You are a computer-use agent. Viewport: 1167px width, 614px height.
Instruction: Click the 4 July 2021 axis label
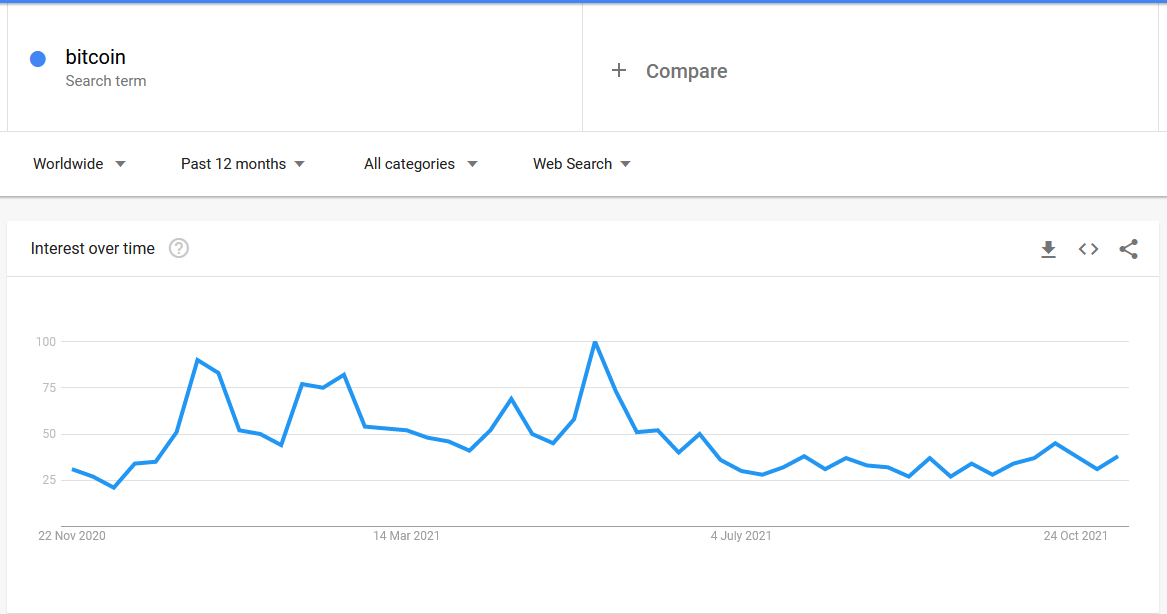[741, 536]
